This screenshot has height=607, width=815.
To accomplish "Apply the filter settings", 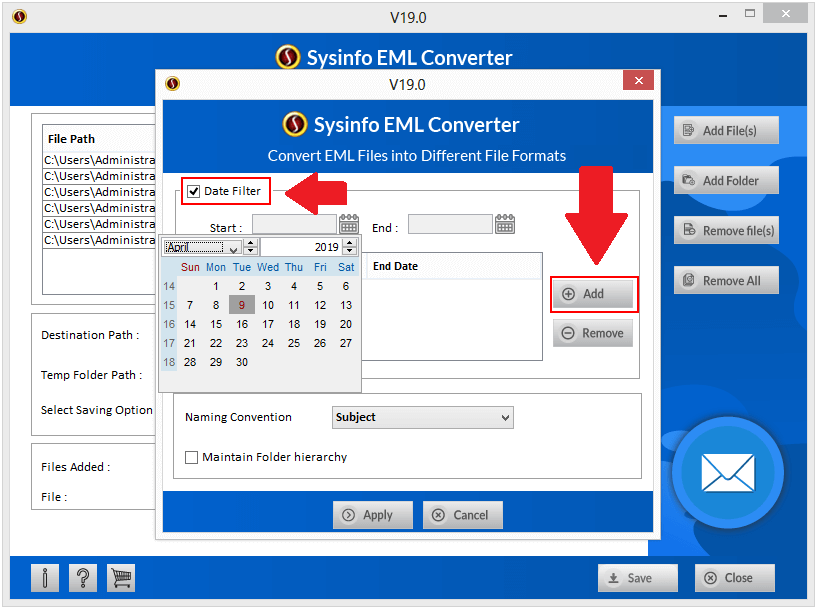I will (373, 515).
